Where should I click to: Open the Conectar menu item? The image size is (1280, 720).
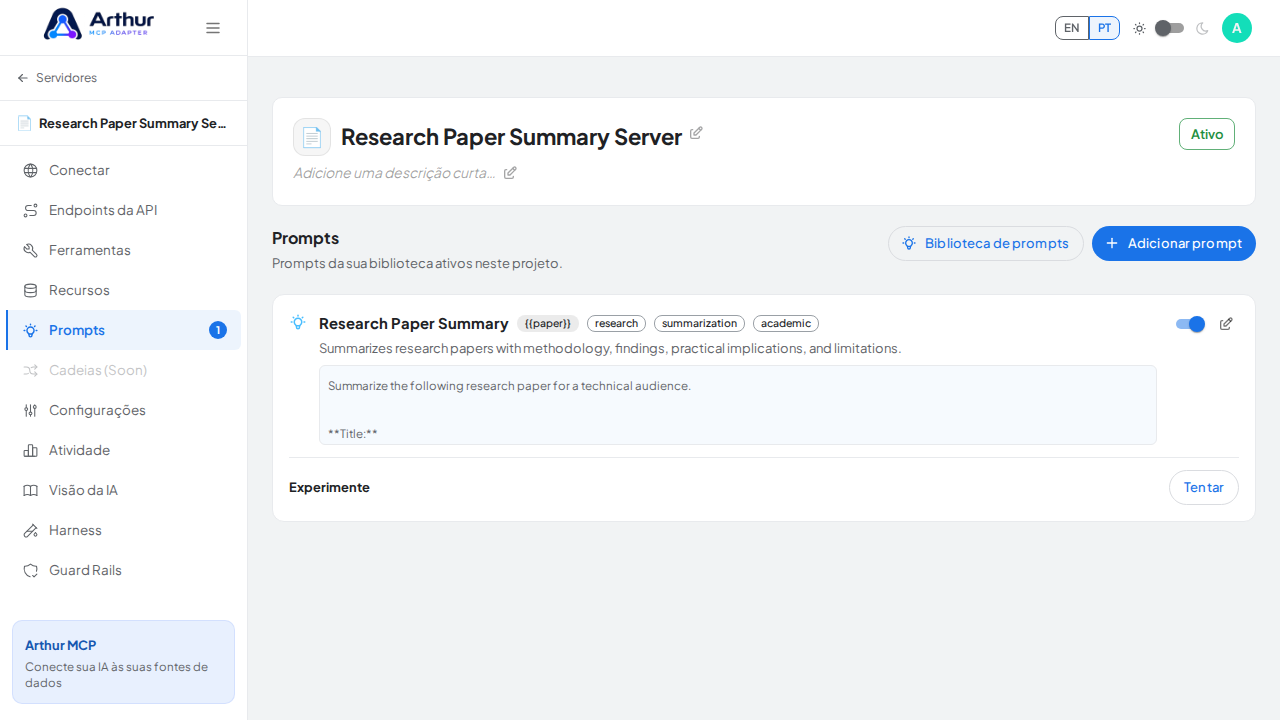coord(124,170)
